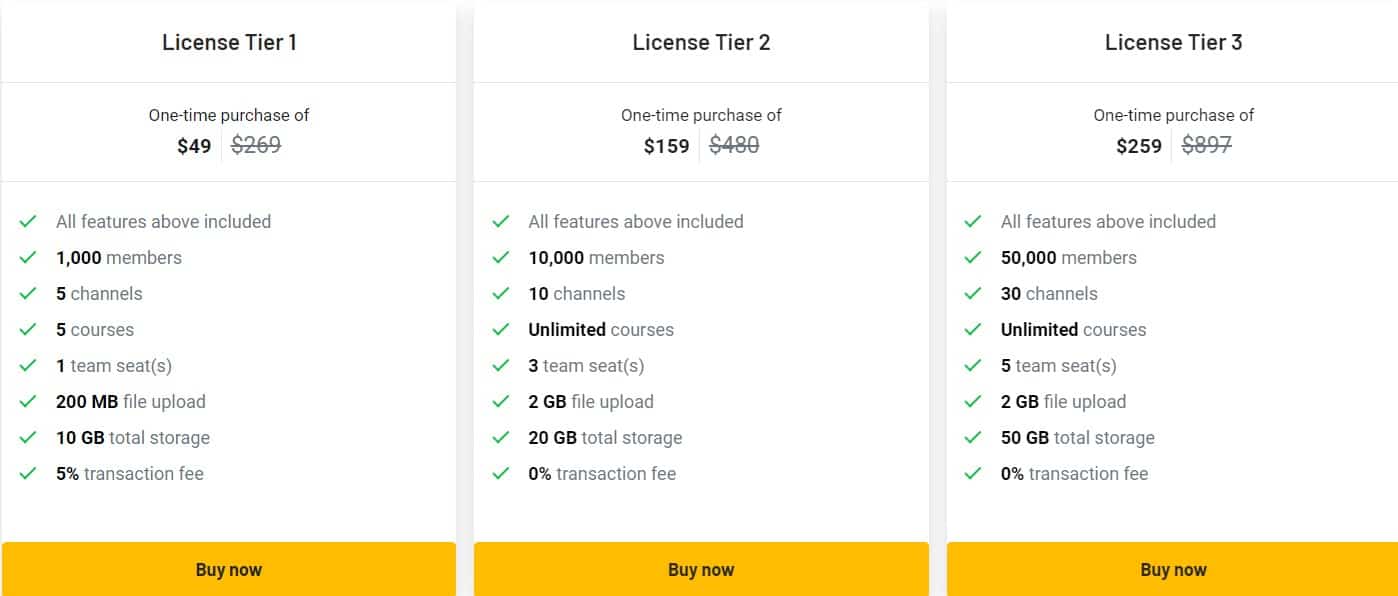This screenshot has width=1398, height=596.
Task: Select the License Tier 1 heading
Action: 228,42
